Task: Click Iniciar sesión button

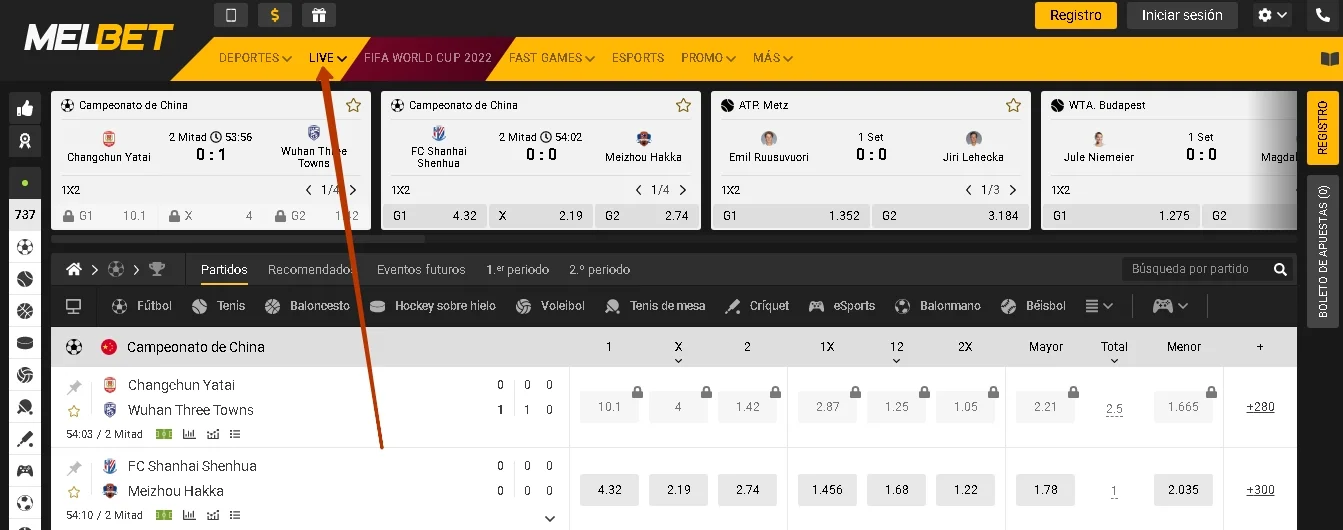Action: pyautogui.click(x=1182, y=15)
